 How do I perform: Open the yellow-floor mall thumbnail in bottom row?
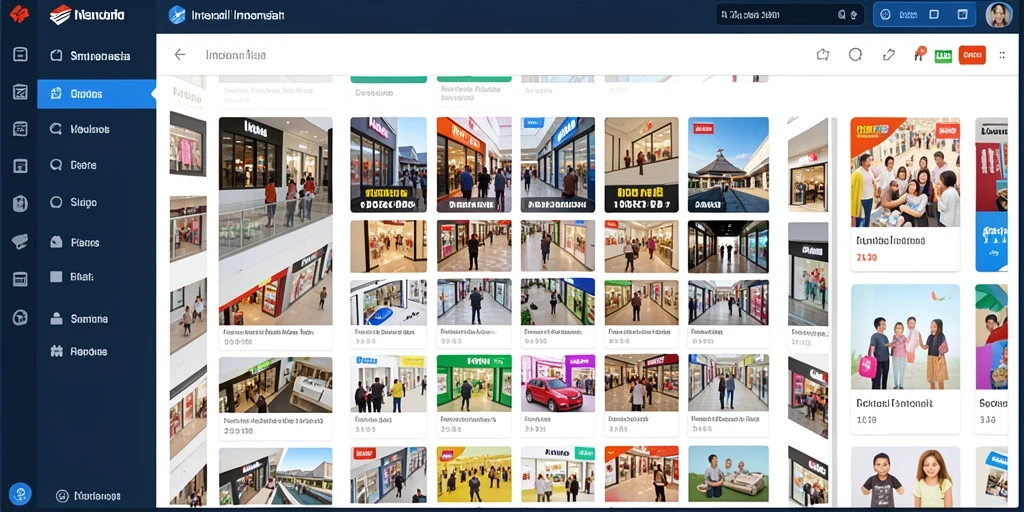[x=474, y=474]
